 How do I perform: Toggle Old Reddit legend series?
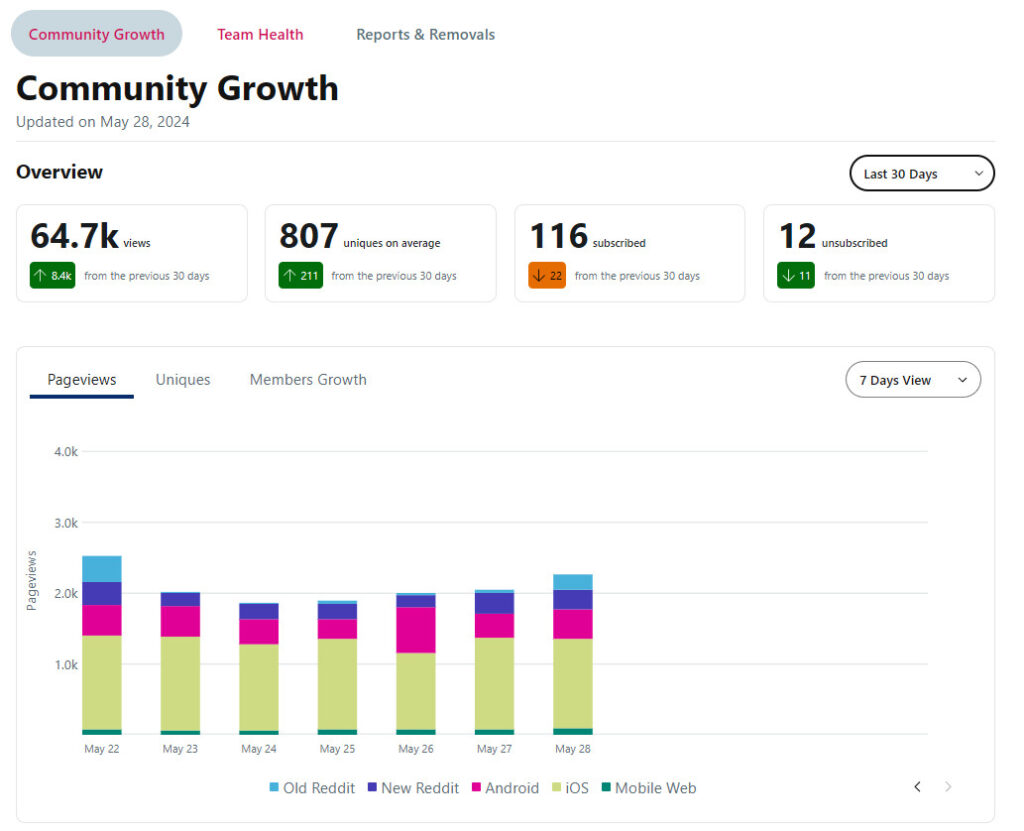tap(312, 788)
